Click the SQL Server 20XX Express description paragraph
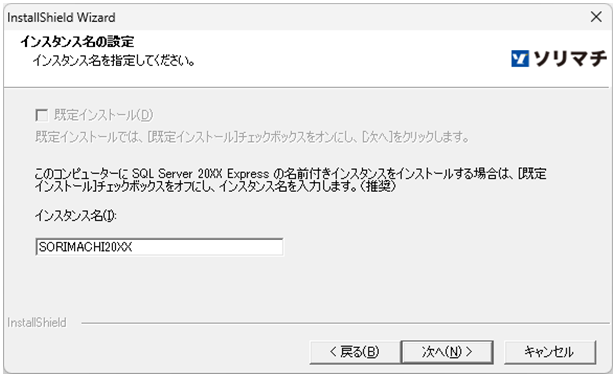This screenshot has width=616, height=377. coord(290,179)
